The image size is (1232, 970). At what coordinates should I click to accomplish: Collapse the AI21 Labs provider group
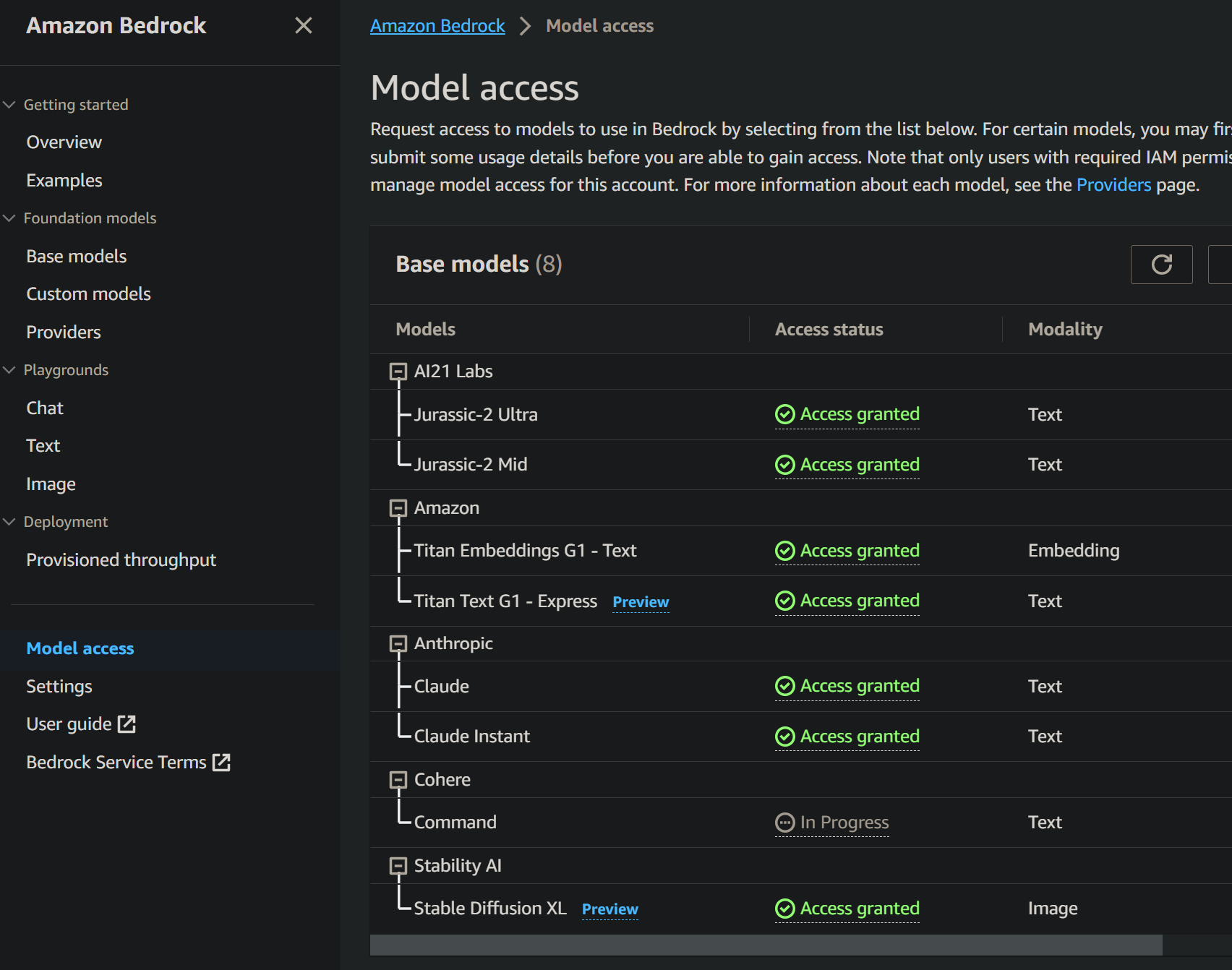pos(398,372)
